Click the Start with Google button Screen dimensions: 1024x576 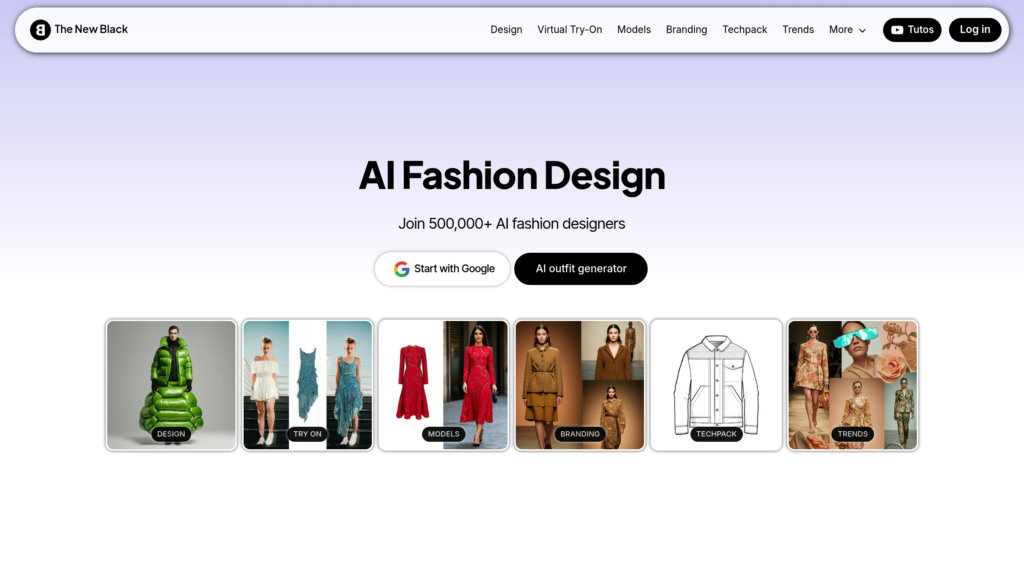click(442, 268)
